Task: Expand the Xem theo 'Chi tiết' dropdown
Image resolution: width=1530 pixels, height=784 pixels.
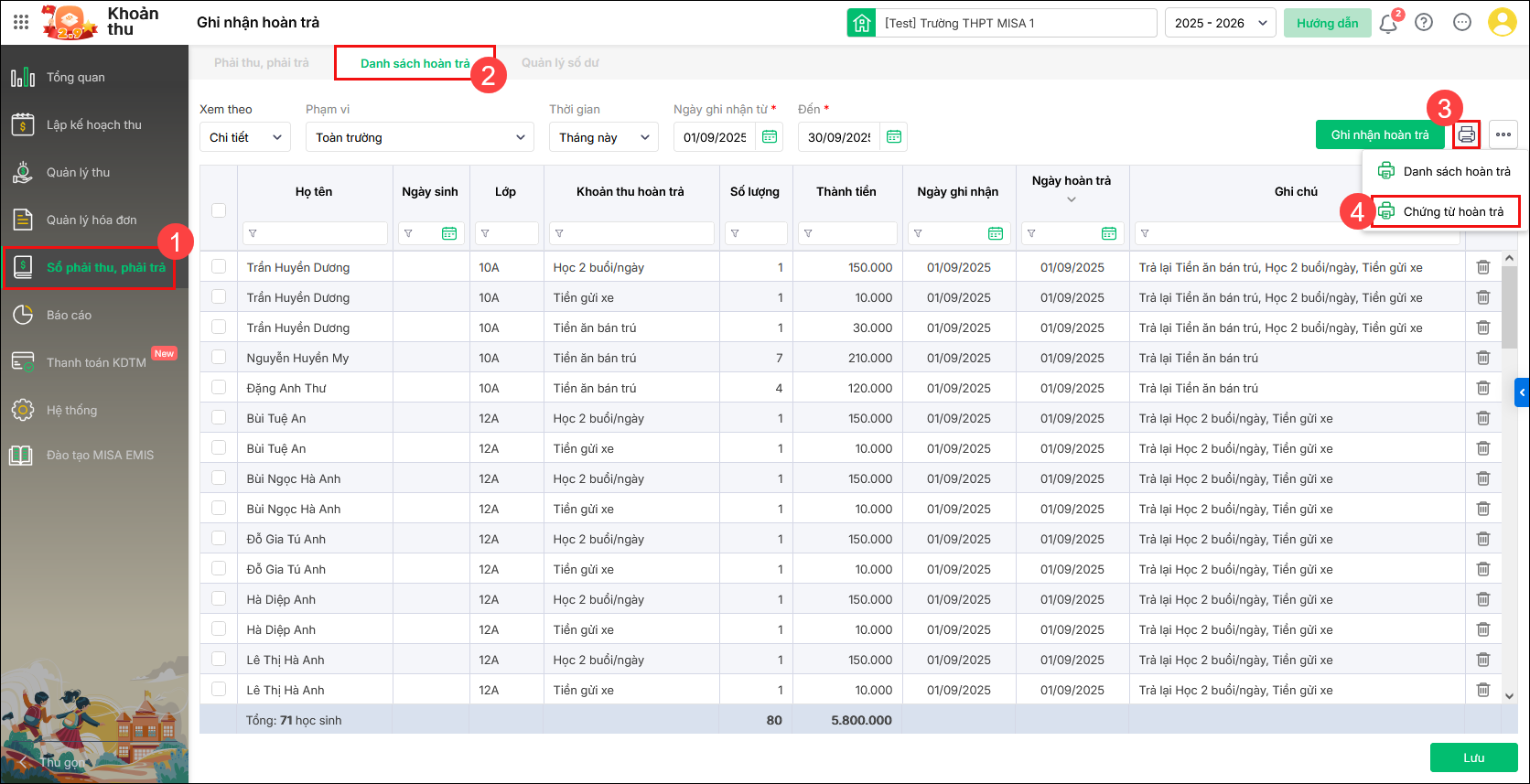Action: pos(244,137)
